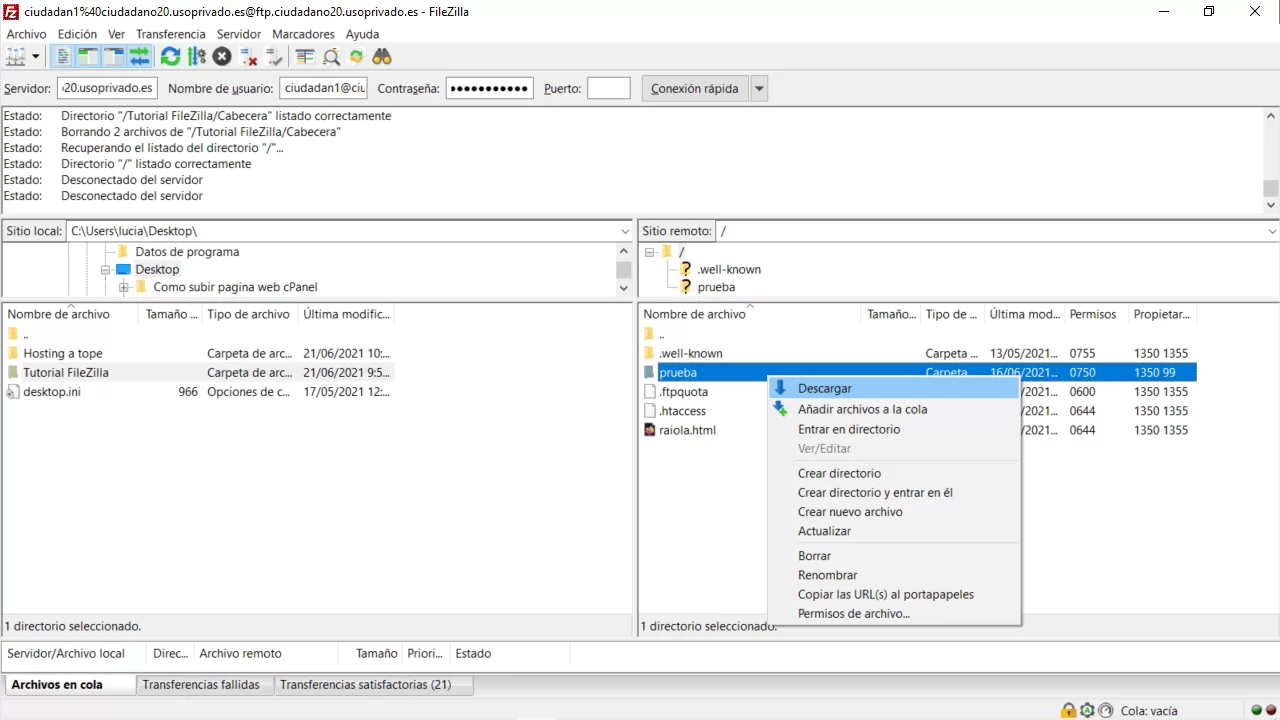Search files recursively with binoculars icon
Viewport: 1280px width, 720px height.
point(382,57)
